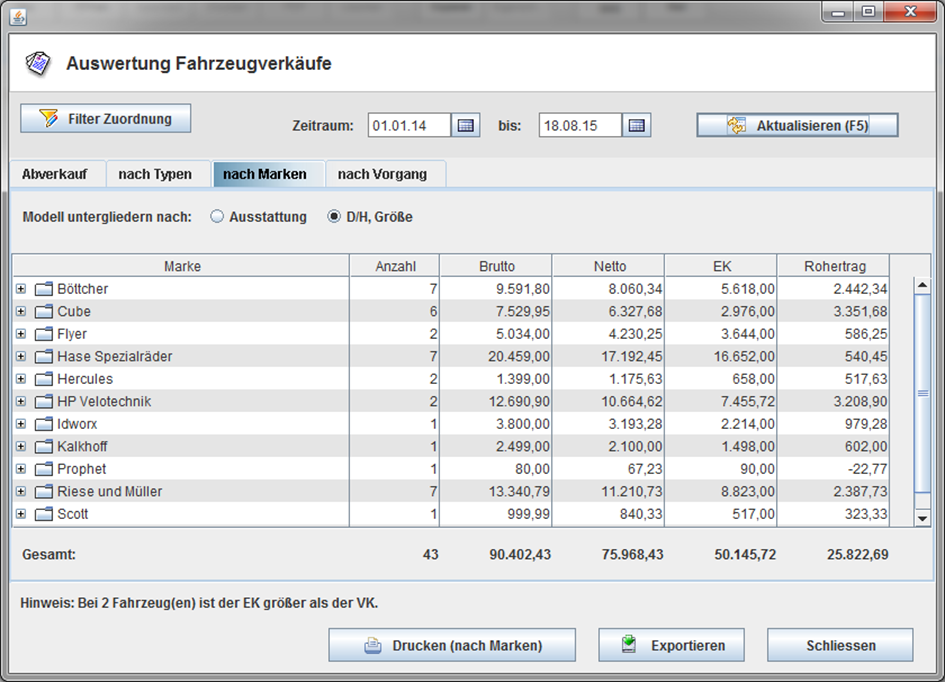Screen dimensions: 945x682
Task: Expand the Riese und Müller brand row
Action: [21, 491]
